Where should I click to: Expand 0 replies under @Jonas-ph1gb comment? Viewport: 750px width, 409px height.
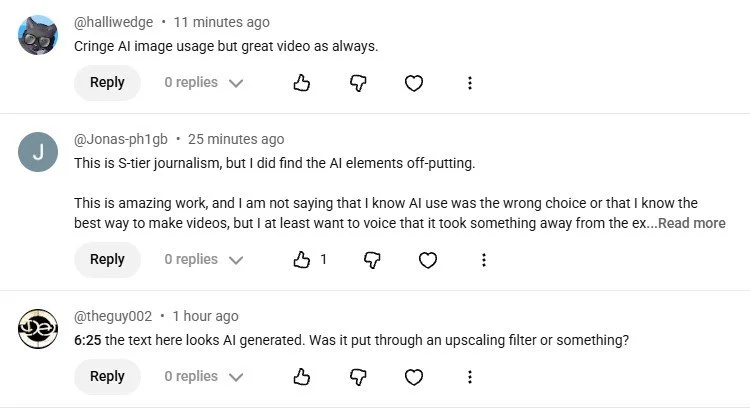204,259
